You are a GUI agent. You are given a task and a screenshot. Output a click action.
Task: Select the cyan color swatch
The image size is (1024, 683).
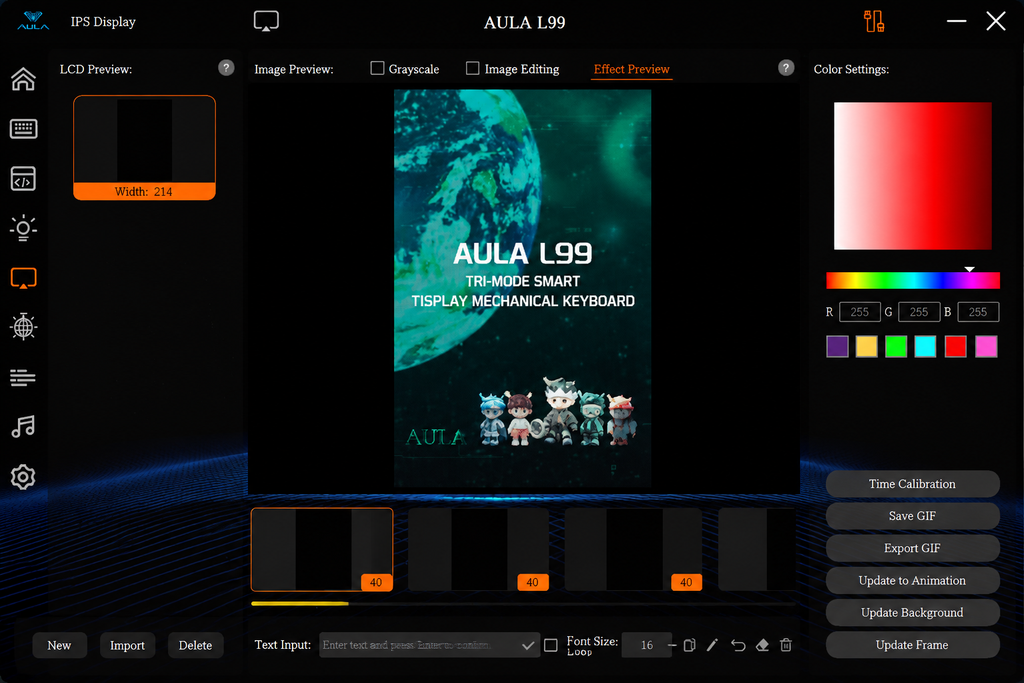click(925, 346)
